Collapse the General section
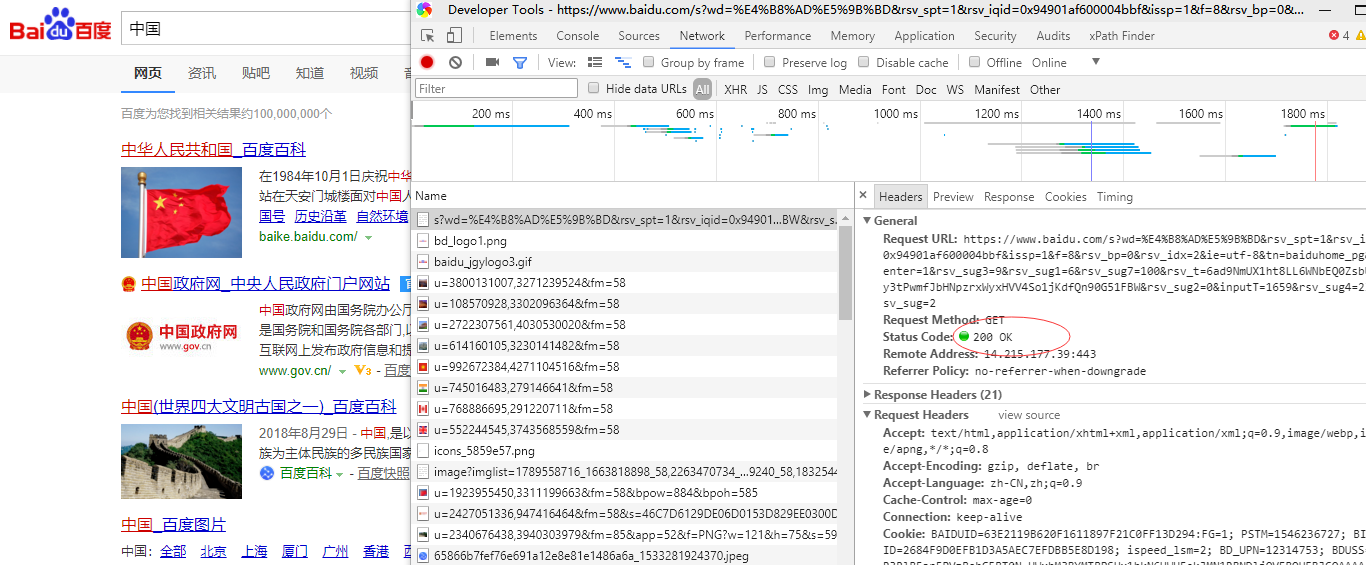 [x=867, y=221]
